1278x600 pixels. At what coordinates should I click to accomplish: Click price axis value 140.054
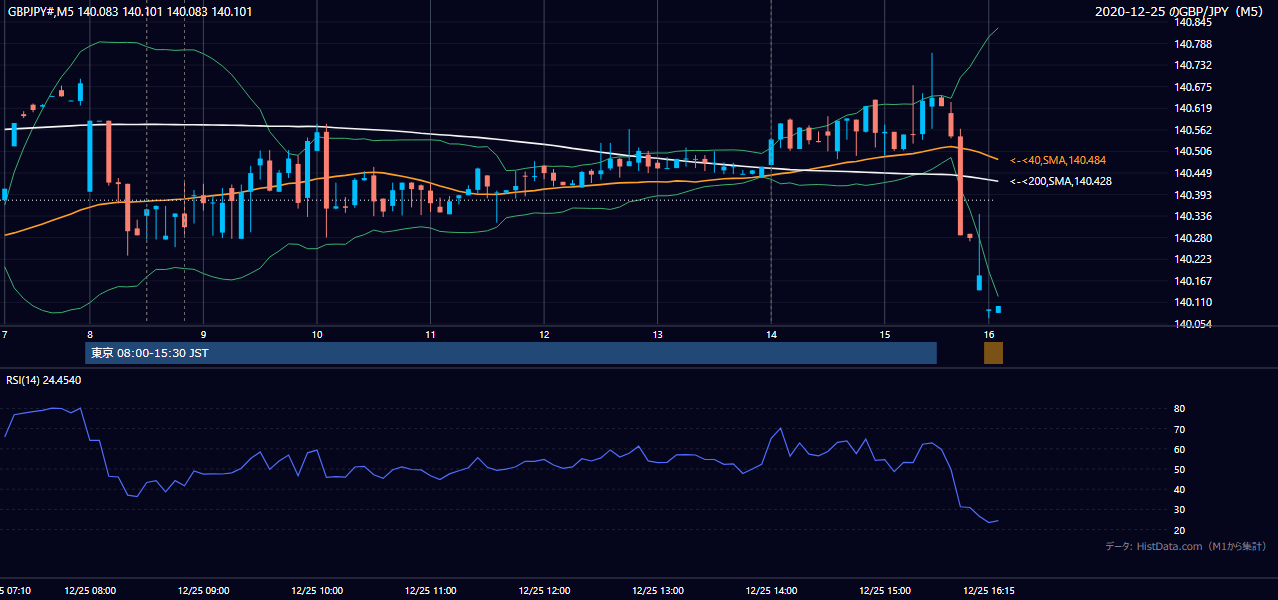pyautogui.click(x=1192, y=324)
